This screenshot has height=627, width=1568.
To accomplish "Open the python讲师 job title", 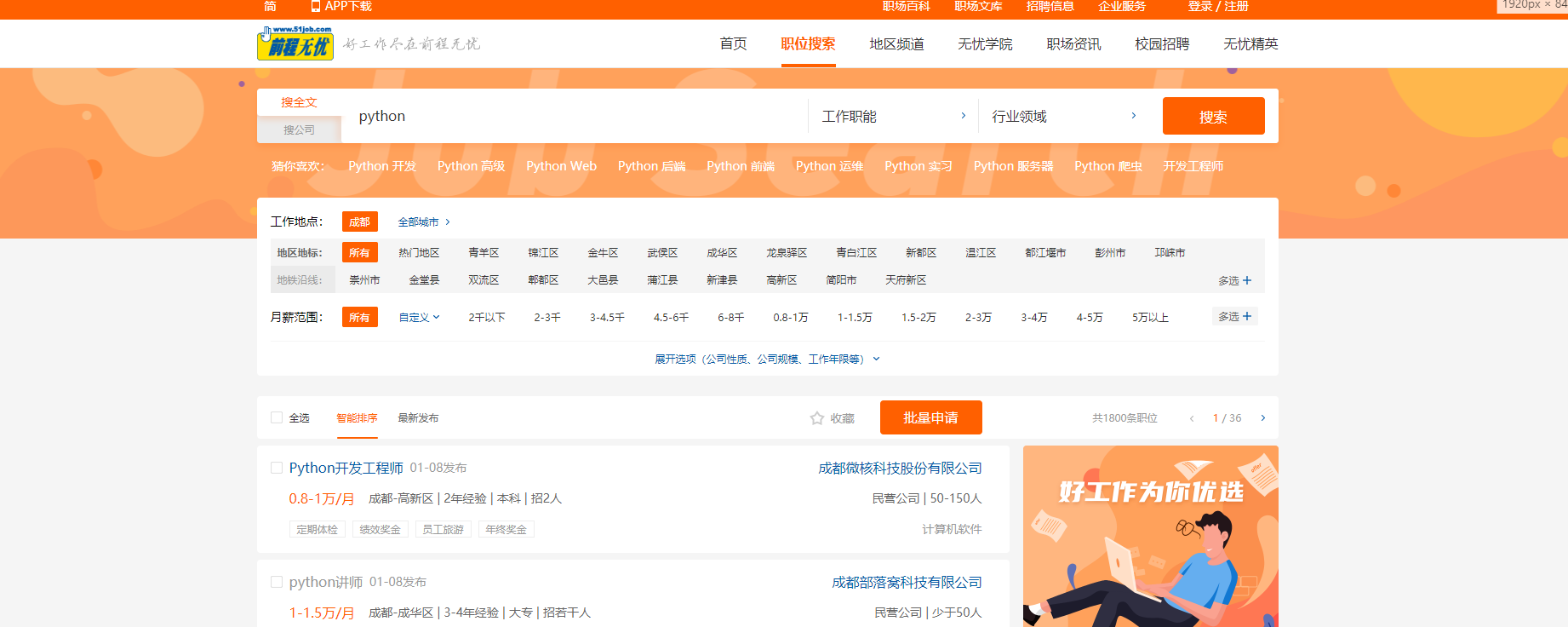I will click(326, 582).
